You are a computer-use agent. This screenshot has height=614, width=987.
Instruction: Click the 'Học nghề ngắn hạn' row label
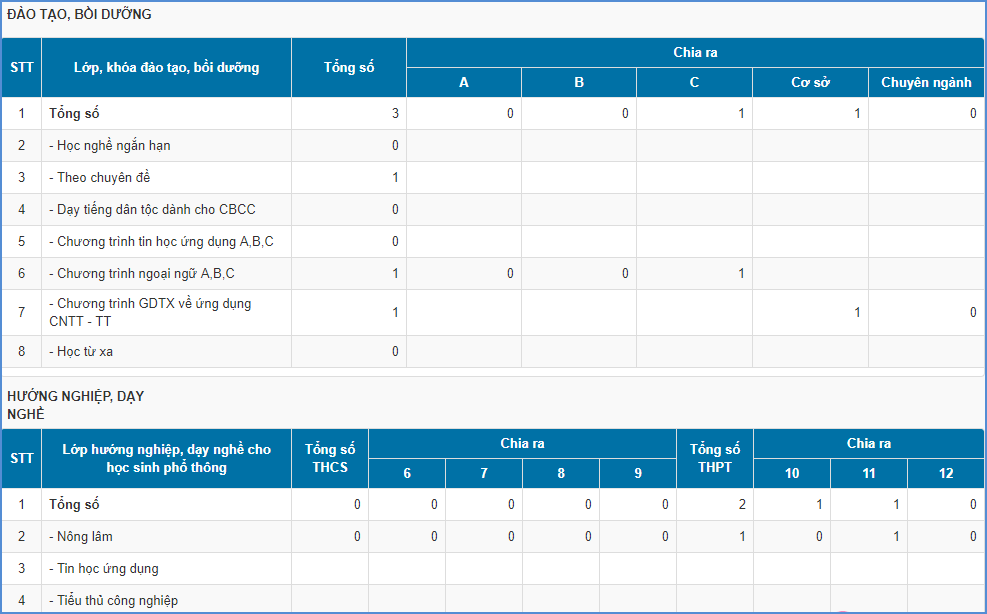click(x=110, y=146)
